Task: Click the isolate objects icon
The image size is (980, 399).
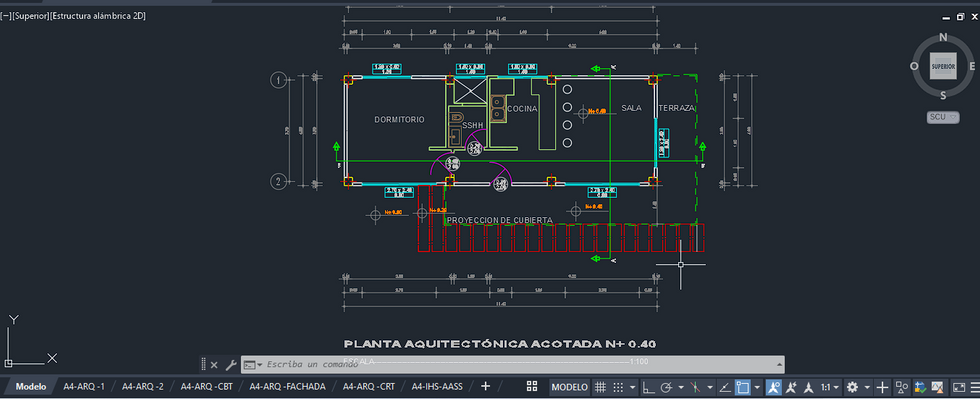Action: [x=902, y=387]
